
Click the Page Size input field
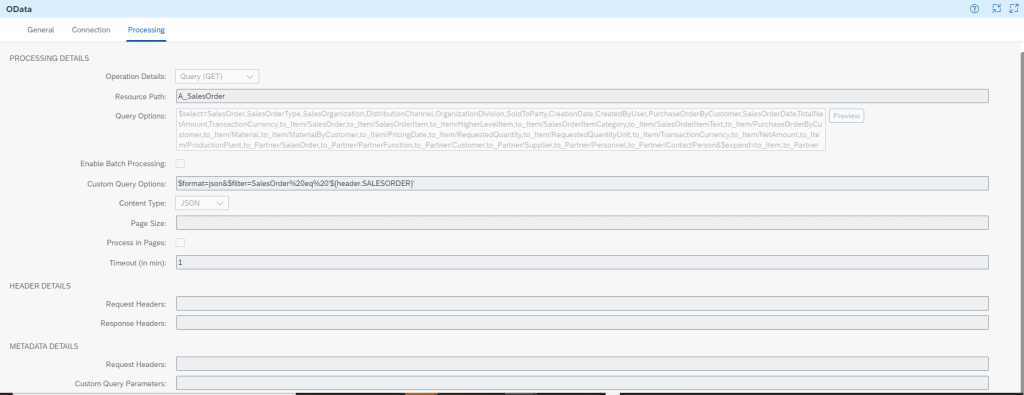tap(582, 223)
